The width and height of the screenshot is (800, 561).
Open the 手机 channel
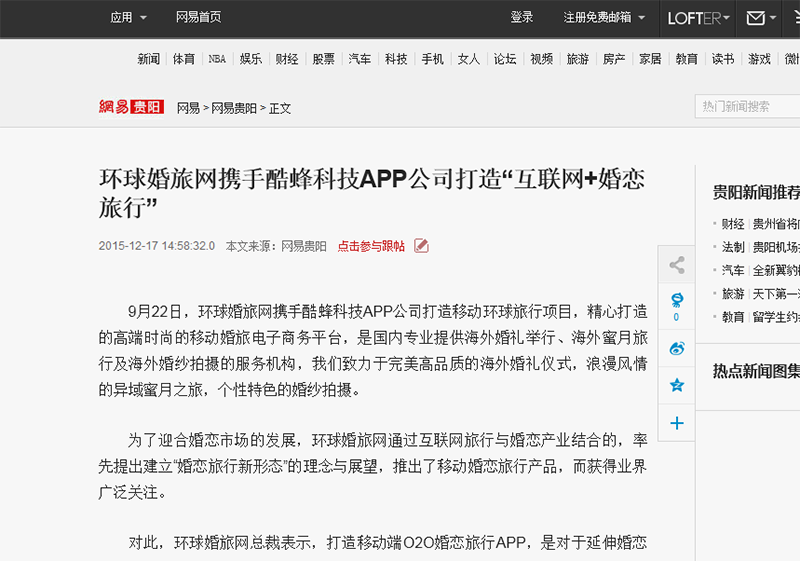click(432, 59)
